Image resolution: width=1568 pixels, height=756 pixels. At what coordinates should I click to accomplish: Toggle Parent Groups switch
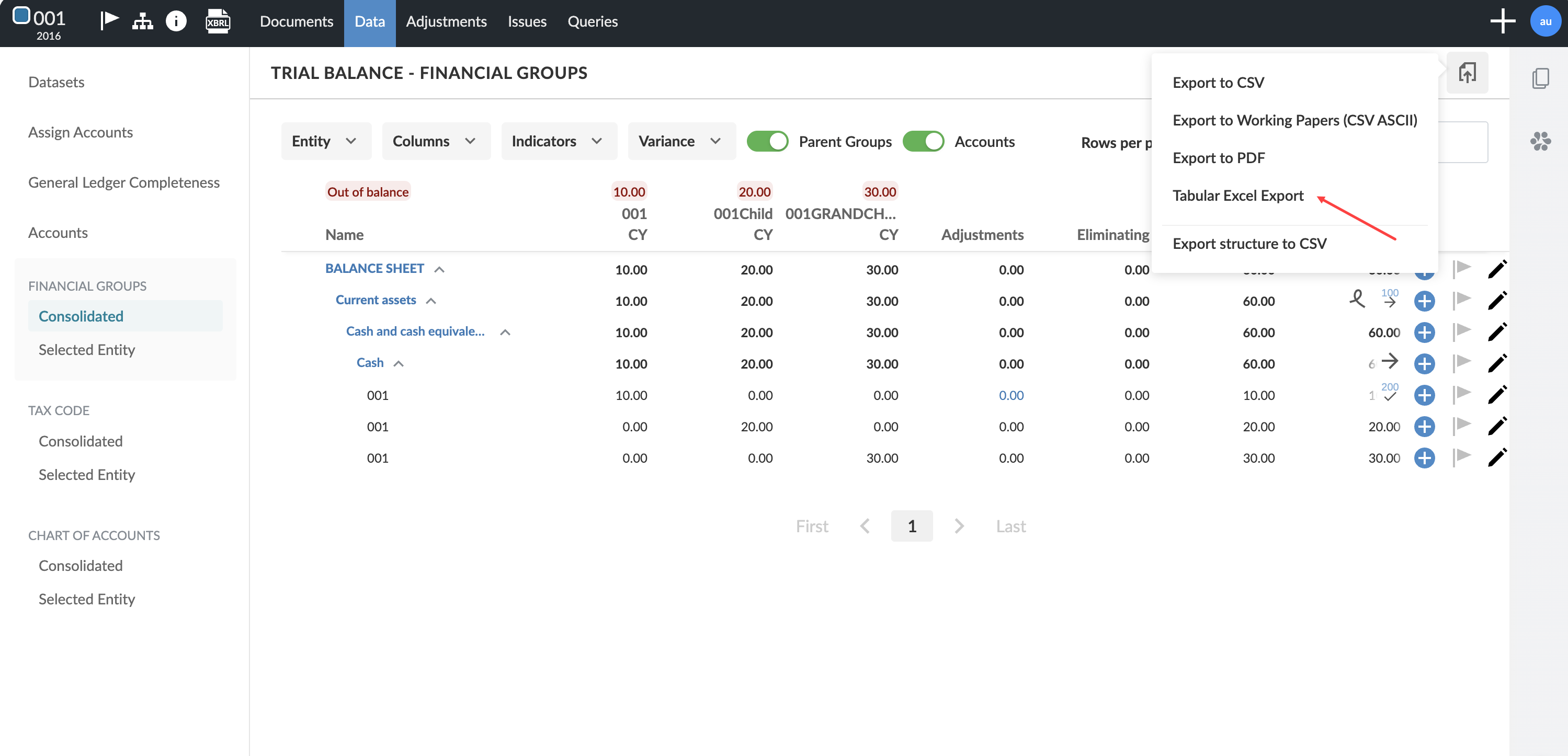(x=767, y=141)
